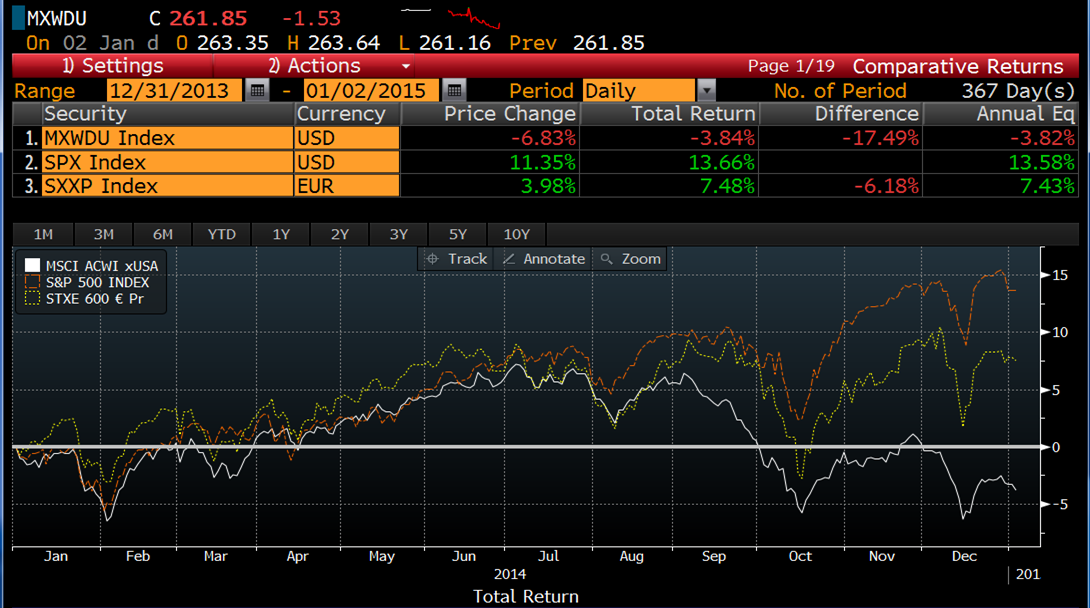Select the 10Y period tab
This screenshot has width=1090, height=608.
[x=517, y=234]
